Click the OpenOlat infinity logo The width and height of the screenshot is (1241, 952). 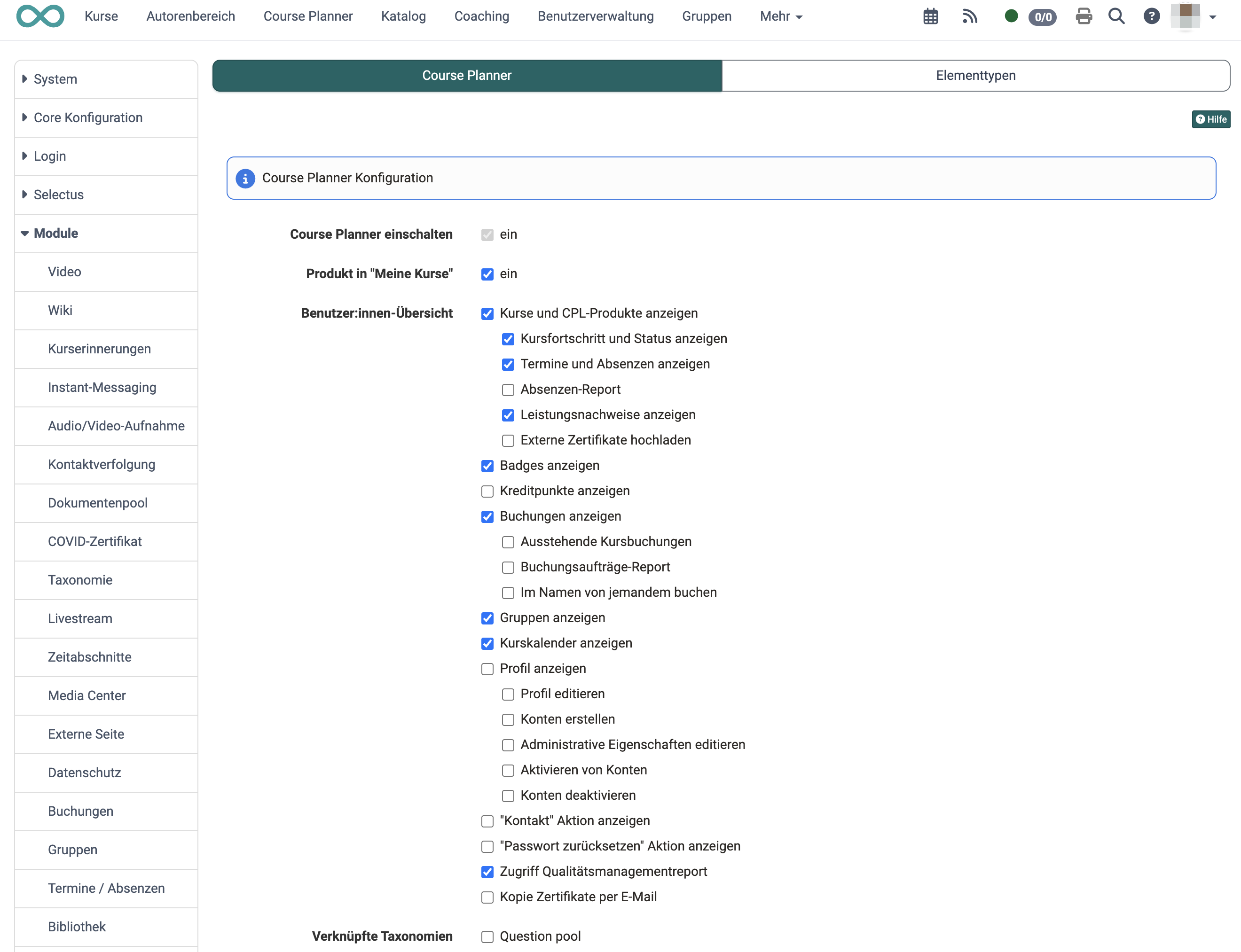pos(40,16)
